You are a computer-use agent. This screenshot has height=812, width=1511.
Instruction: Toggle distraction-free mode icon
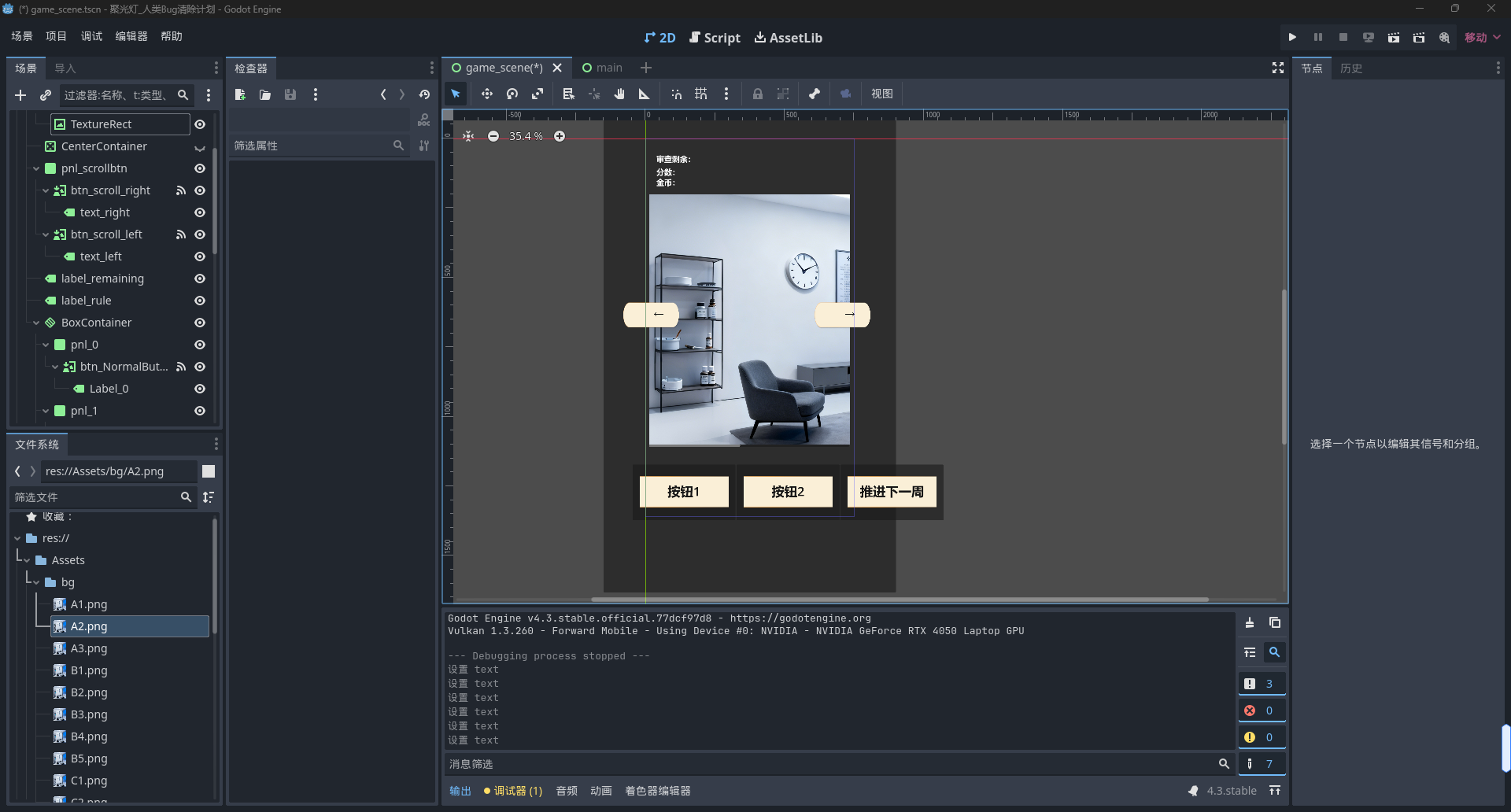point(1277,68)
